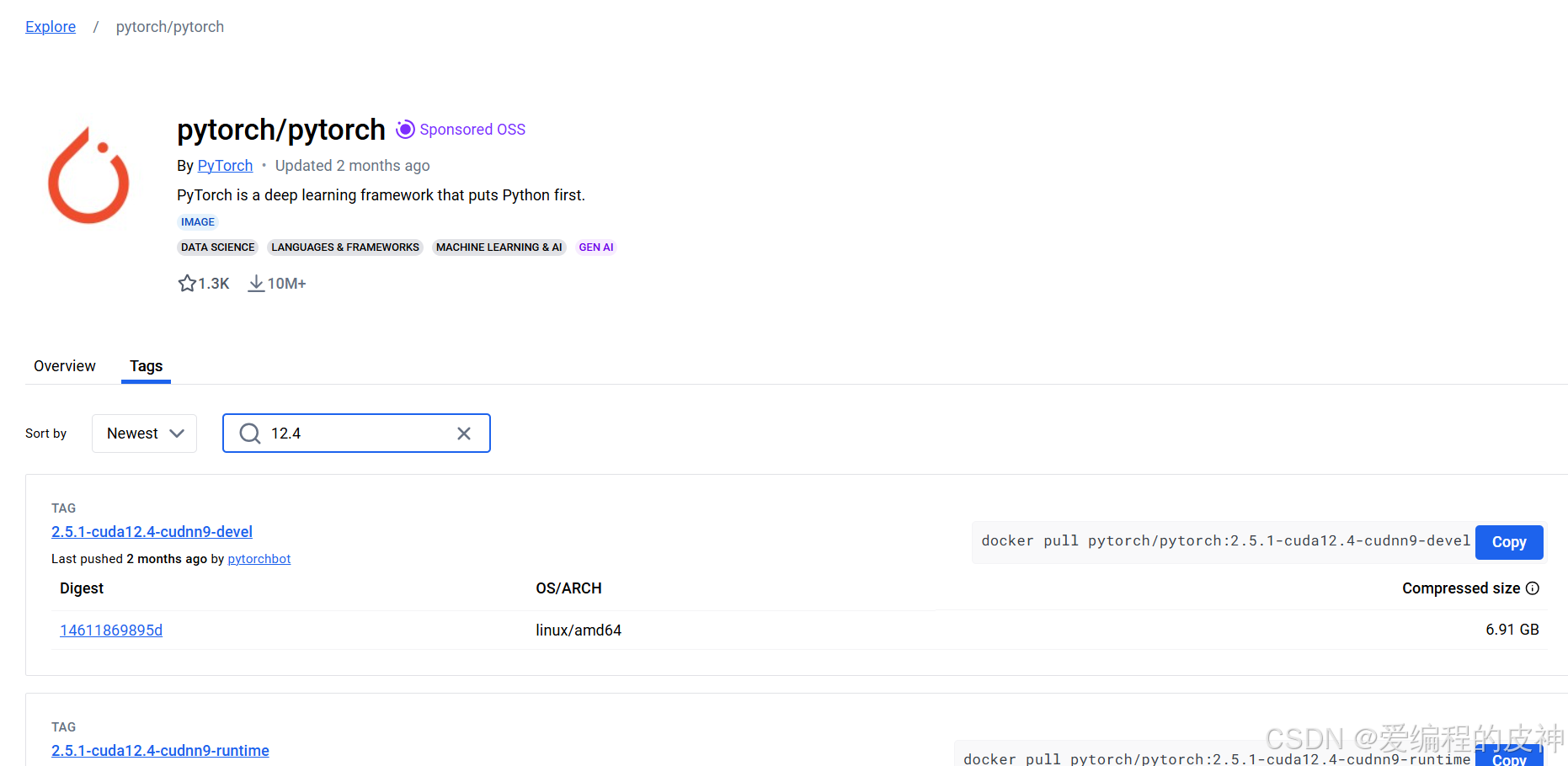1568x766 pixels.
Task: Click the IMAGE type badge
Action: (x=198, y=222)
